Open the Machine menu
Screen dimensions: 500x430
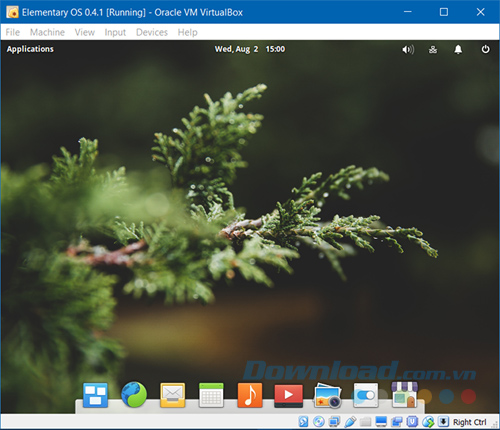(x=47, y=32)
